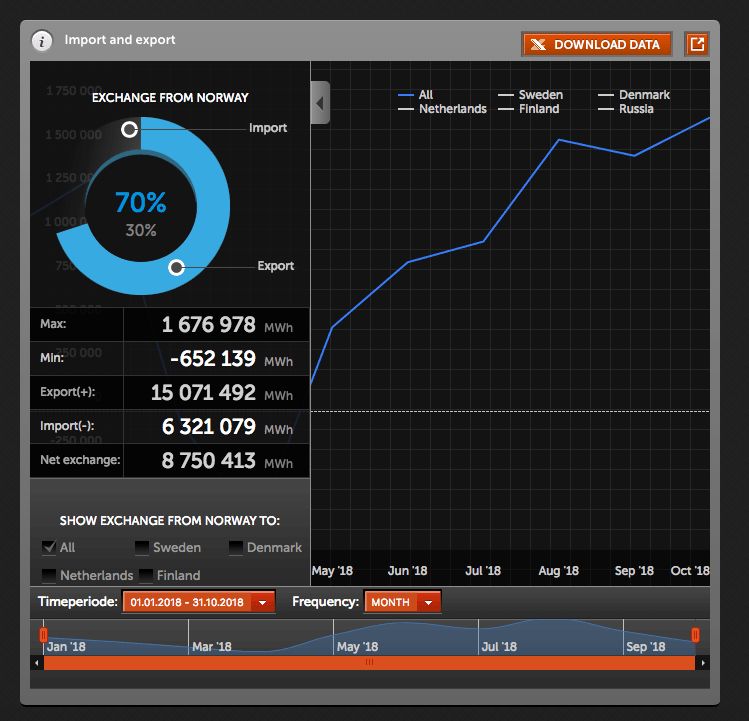
Task: Open the Frequency MONTH dropdown
Action: 429,603
